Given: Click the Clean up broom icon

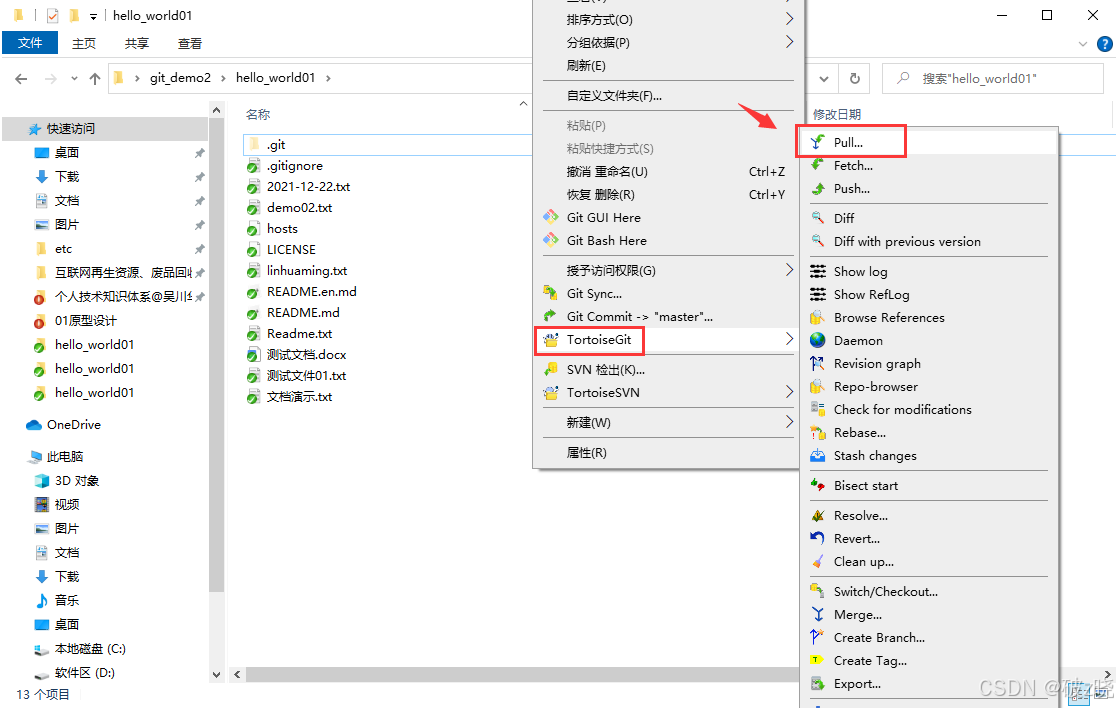Looking at the screenshot, I should click(818, 561).
